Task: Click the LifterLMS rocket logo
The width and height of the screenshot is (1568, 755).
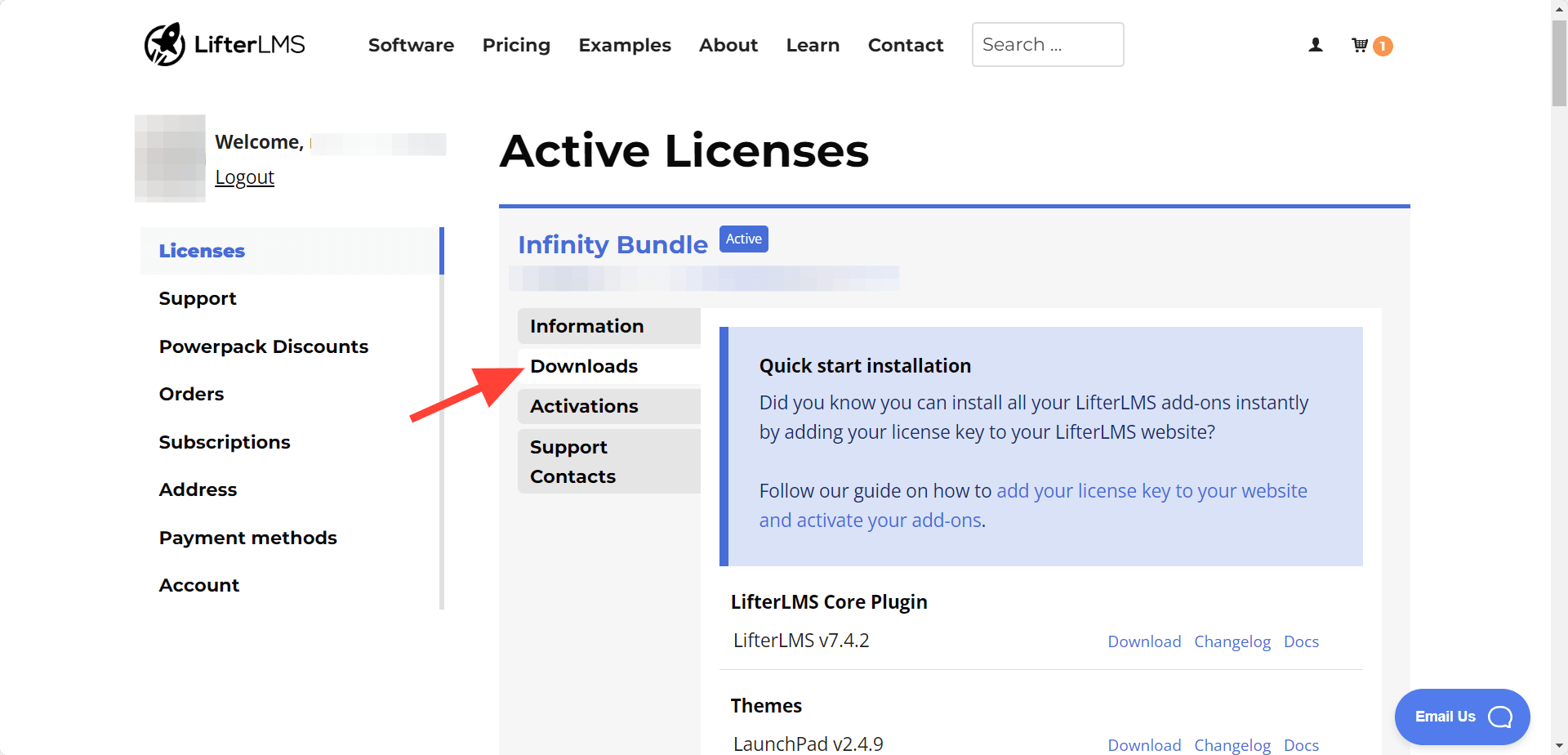Action: [x=225, y=44]
